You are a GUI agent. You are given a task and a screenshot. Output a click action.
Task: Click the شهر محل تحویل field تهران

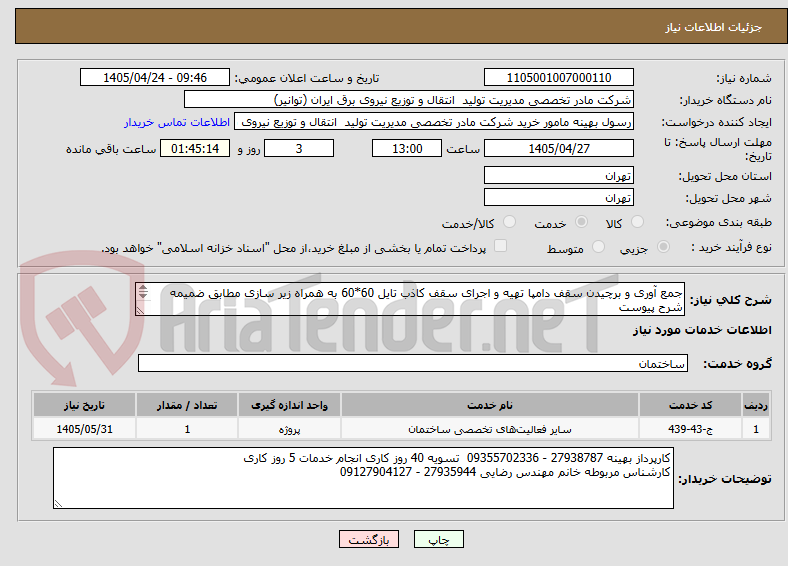(559, 198)
